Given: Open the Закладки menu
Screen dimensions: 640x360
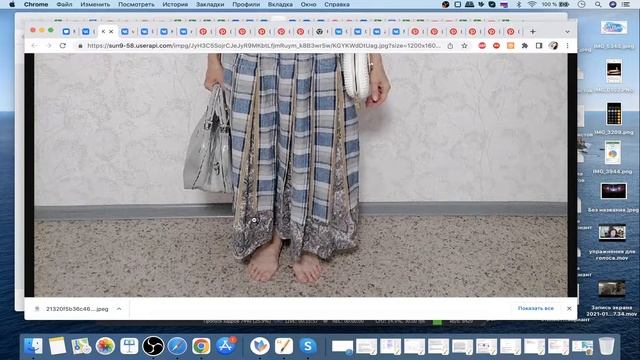Looking at the screenshot, I should 210,4.
